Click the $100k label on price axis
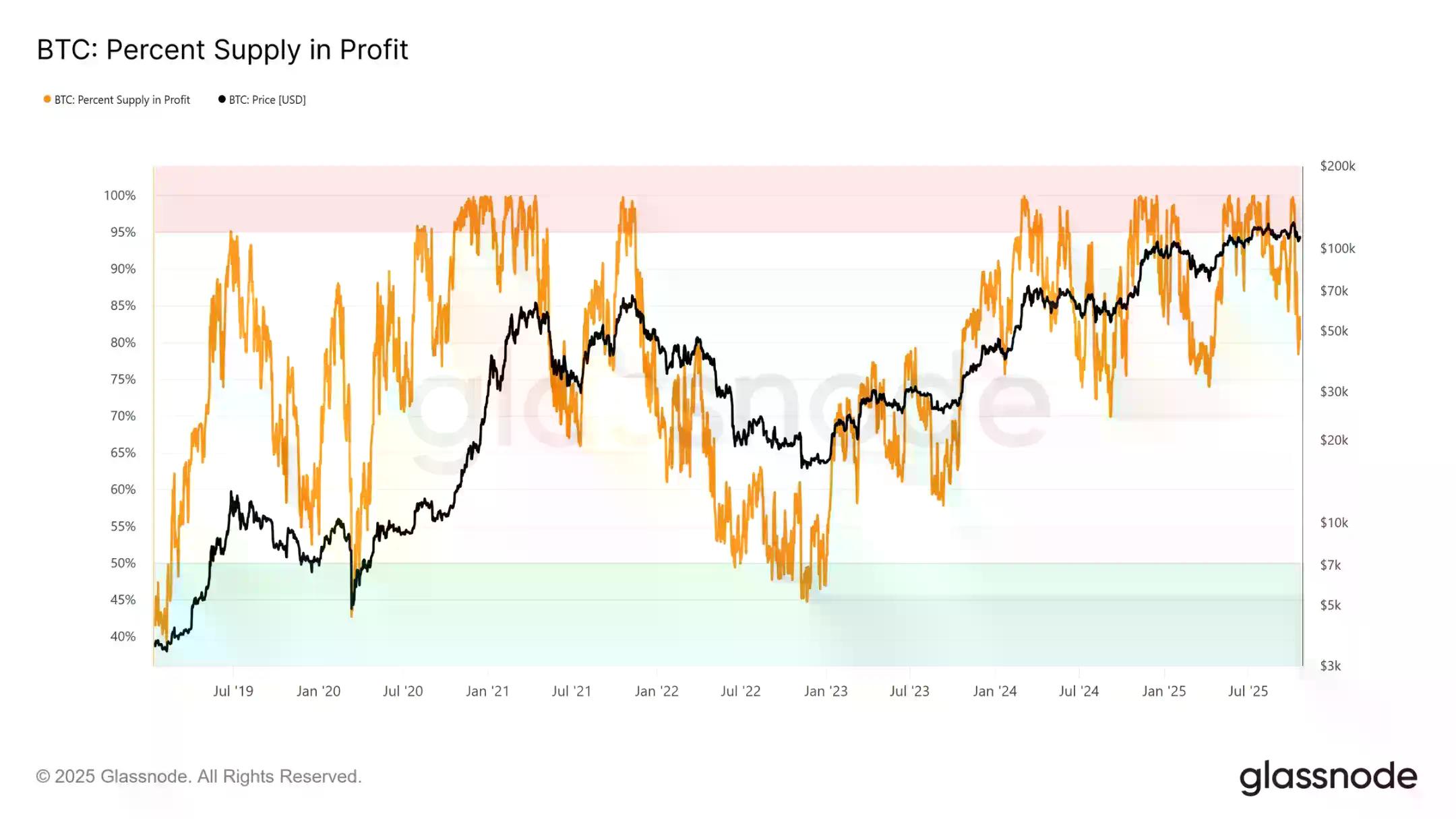 [1337, 249]
